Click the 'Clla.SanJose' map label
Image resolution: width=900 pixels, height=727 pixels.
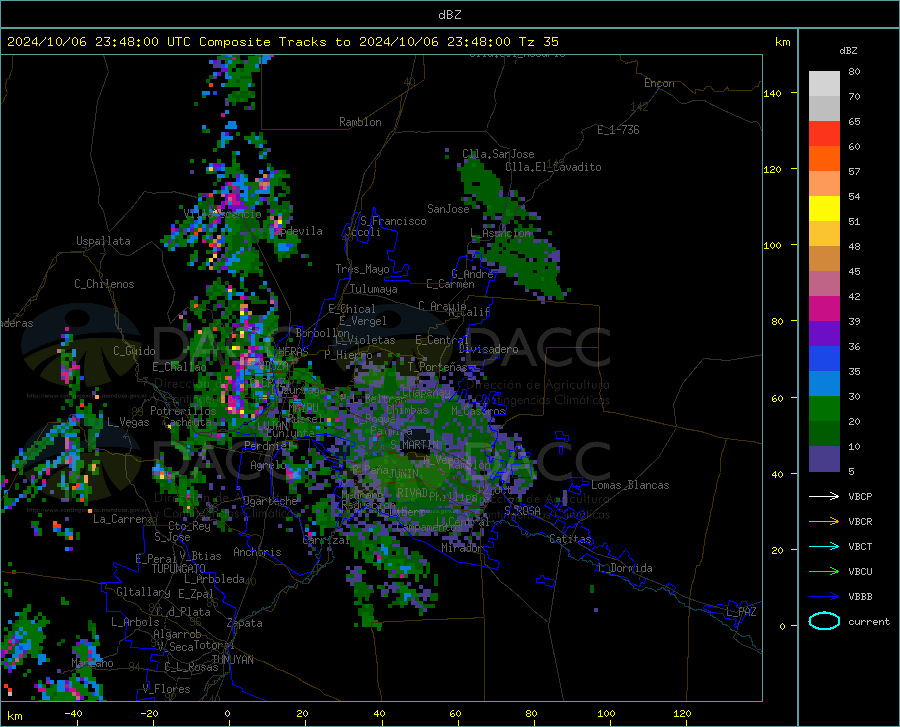click(498, 154)
